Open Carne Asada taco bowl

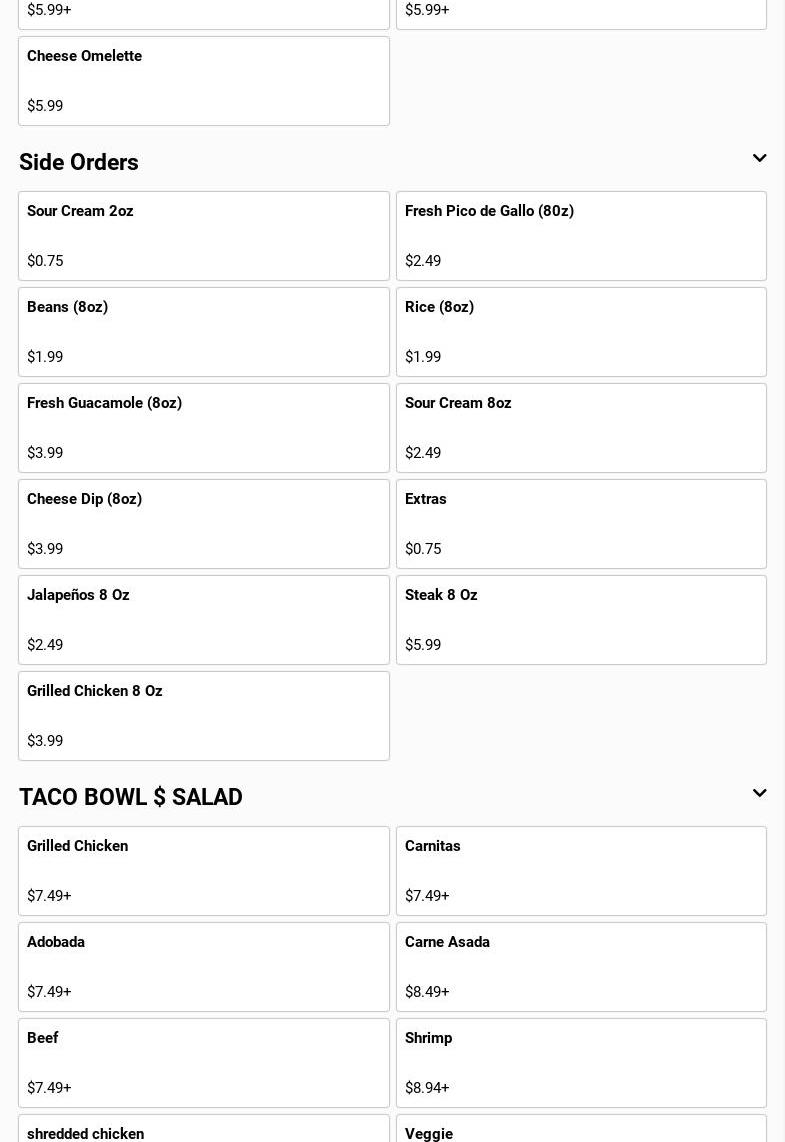[581, 967]
